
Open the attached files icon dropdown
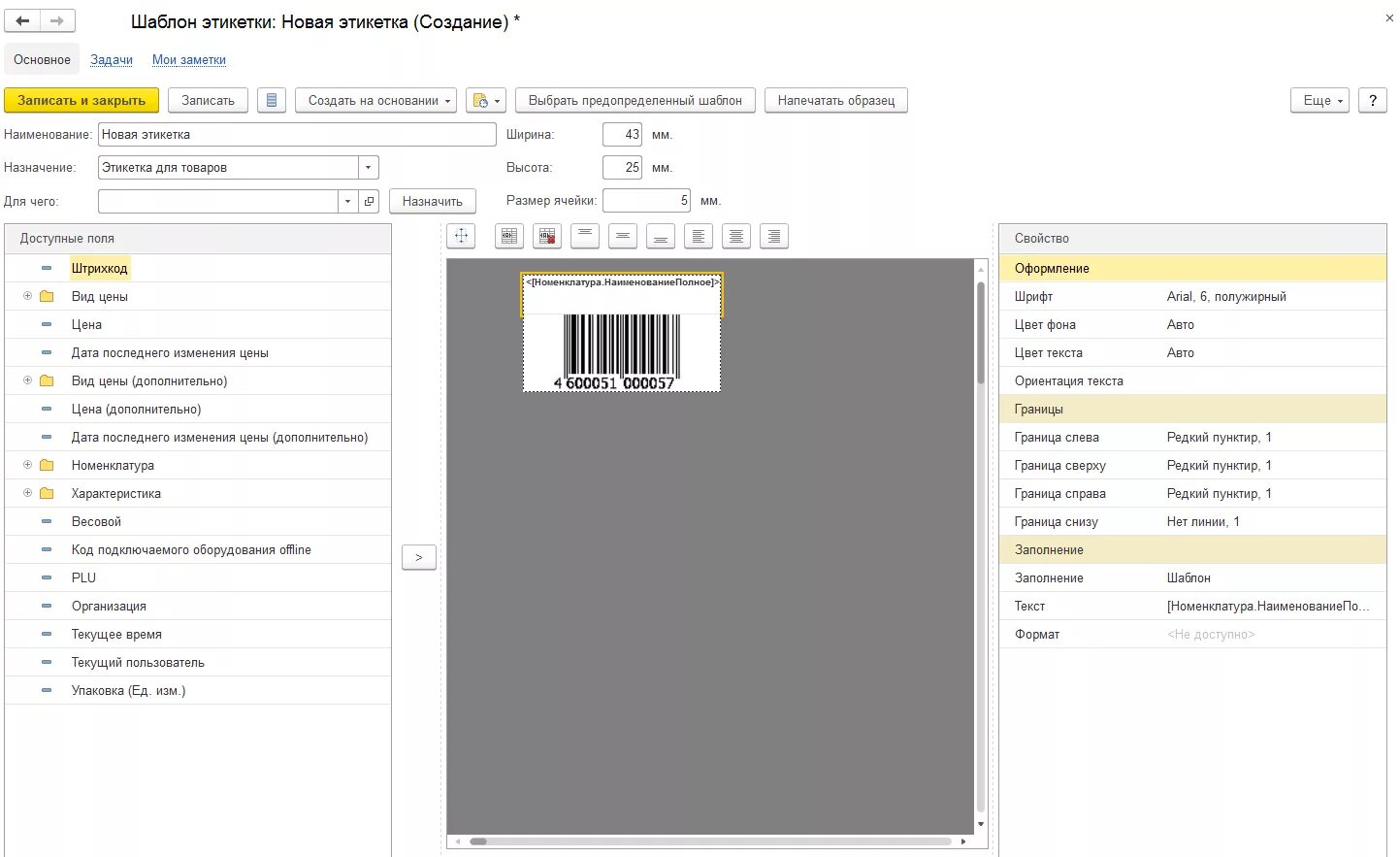[x=486, y=100]
